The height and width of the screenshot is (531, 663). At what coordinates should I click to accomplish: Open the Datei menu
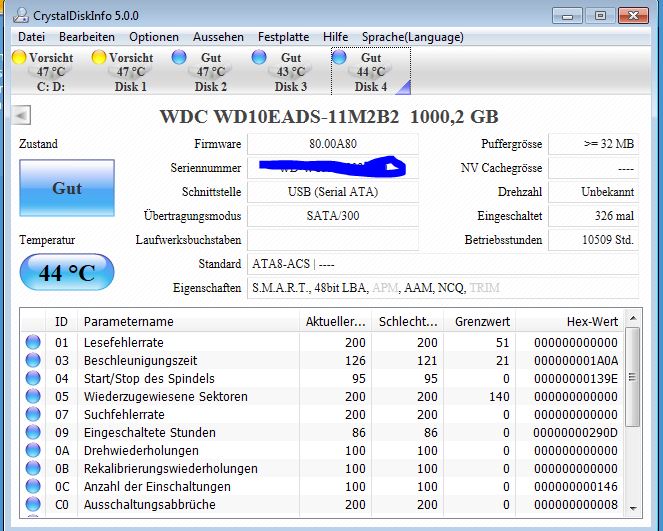(x=31, y=37)
